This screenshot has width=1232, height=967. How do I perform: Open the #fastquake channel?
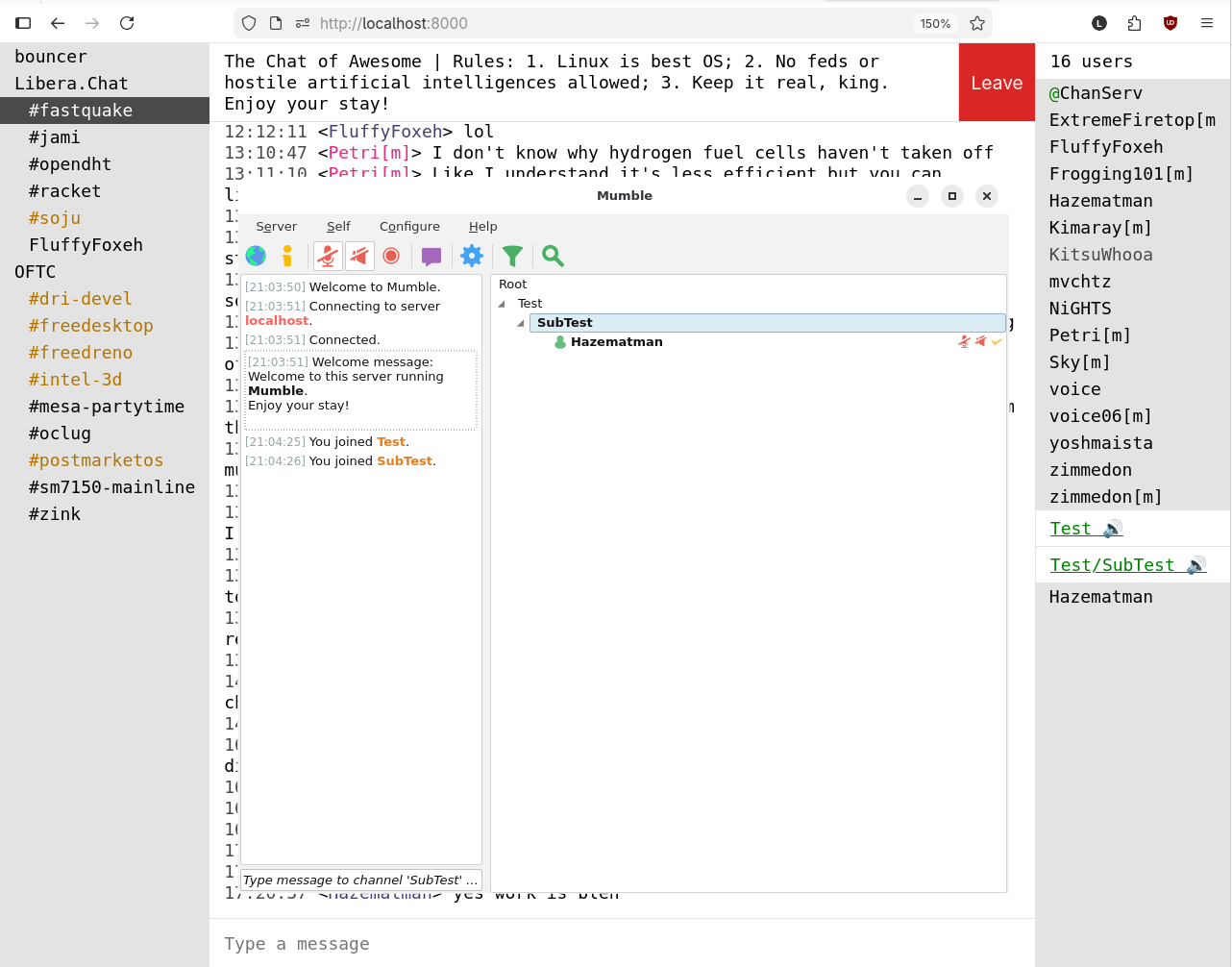(105, 111)
